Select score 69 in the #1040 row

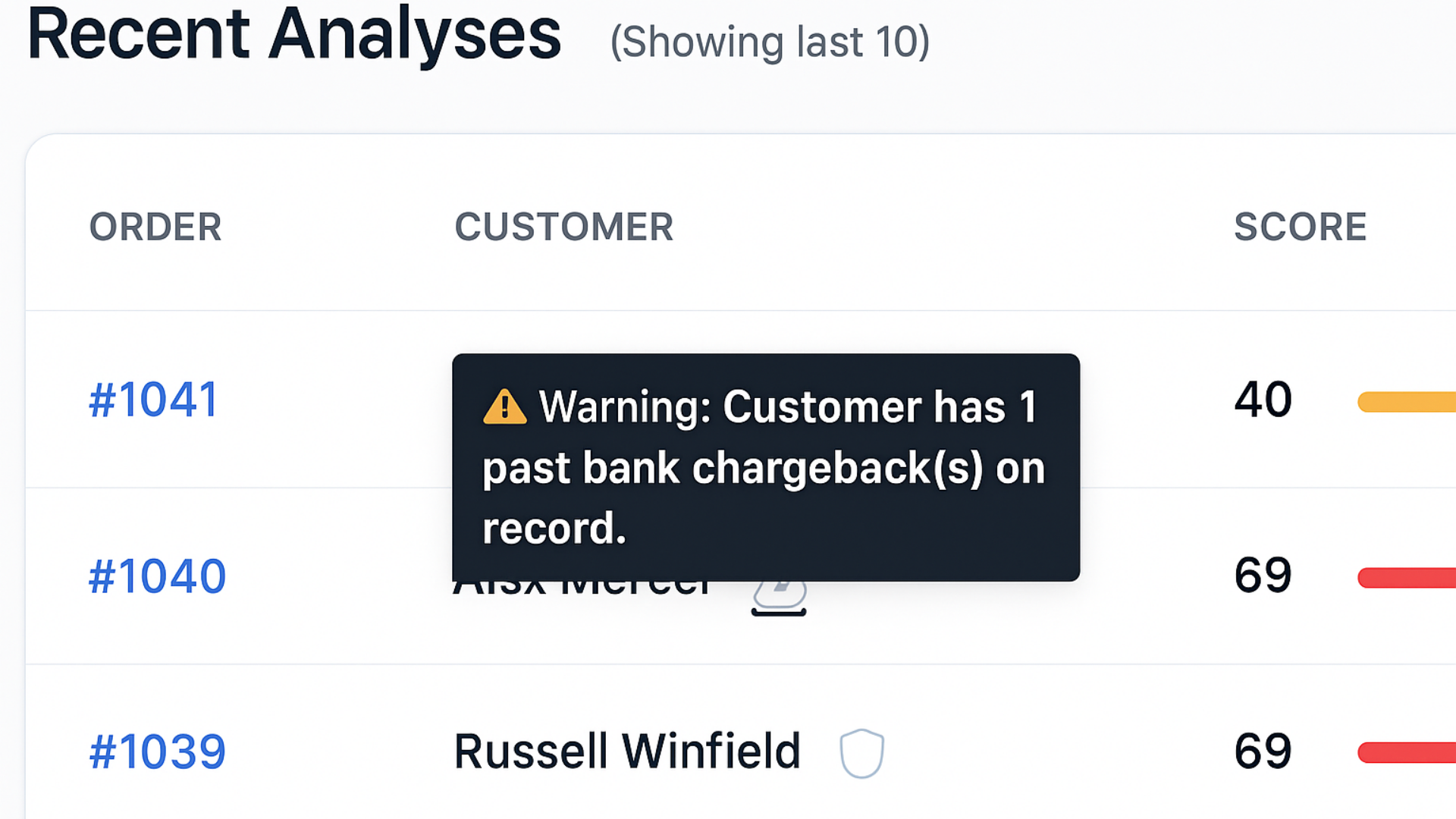(x=1263, y=576)
